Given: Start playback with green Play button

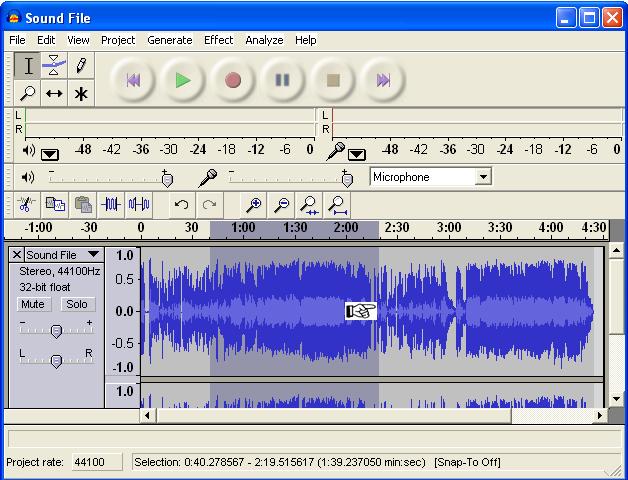Looking at the screenshot, I should pyautogui.click(x=183, y=80).
